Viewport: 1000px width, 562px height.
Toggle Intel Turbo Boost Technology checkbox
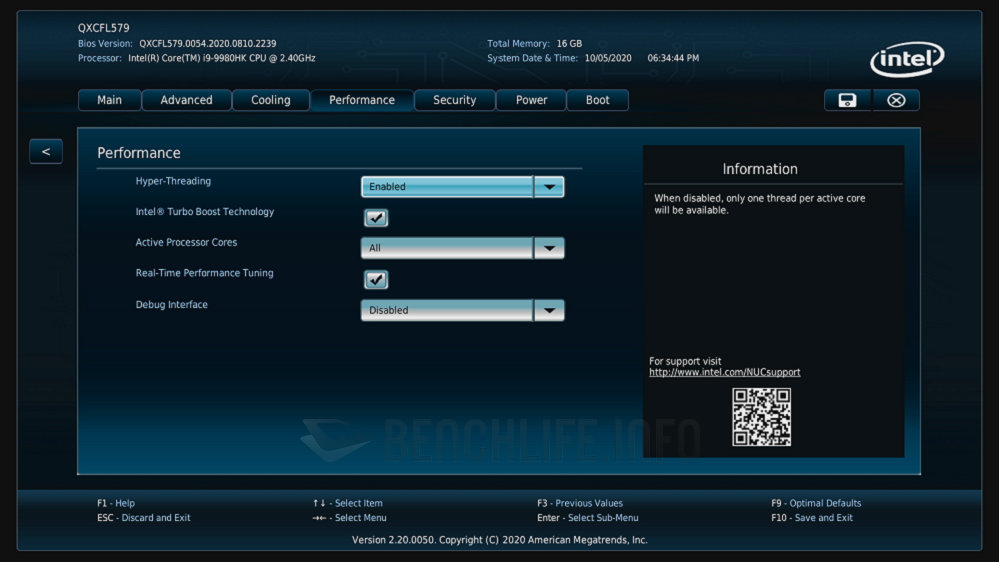tap(376, 218)
